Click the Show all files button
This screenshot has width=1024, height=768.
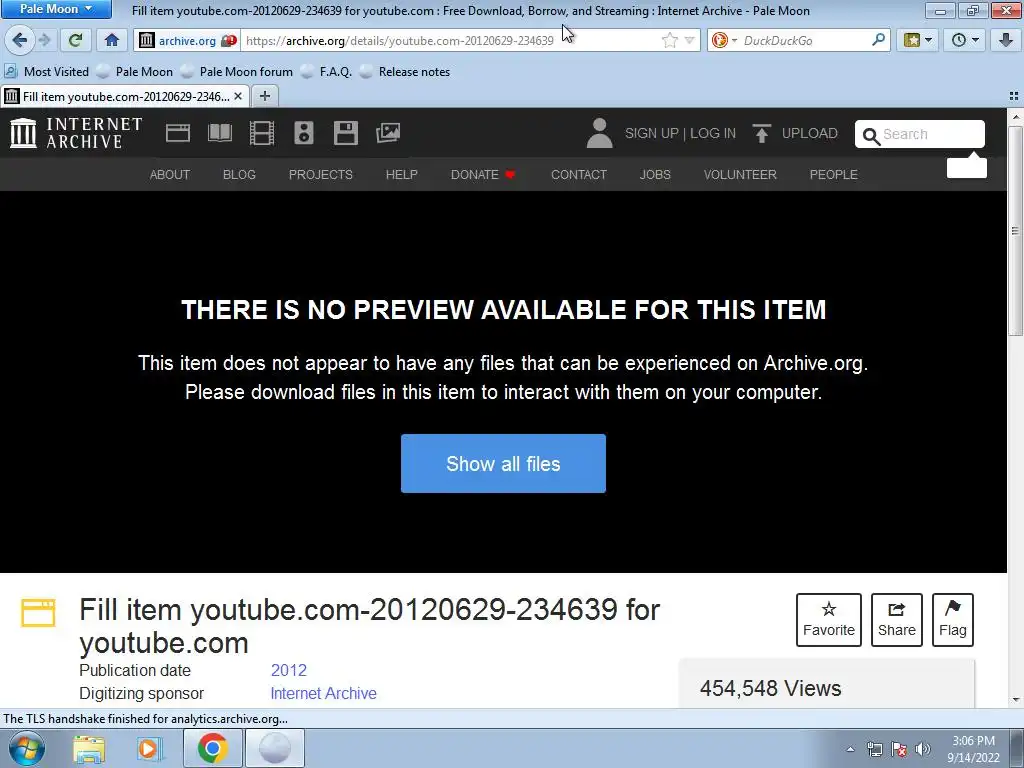click(503, 464)
